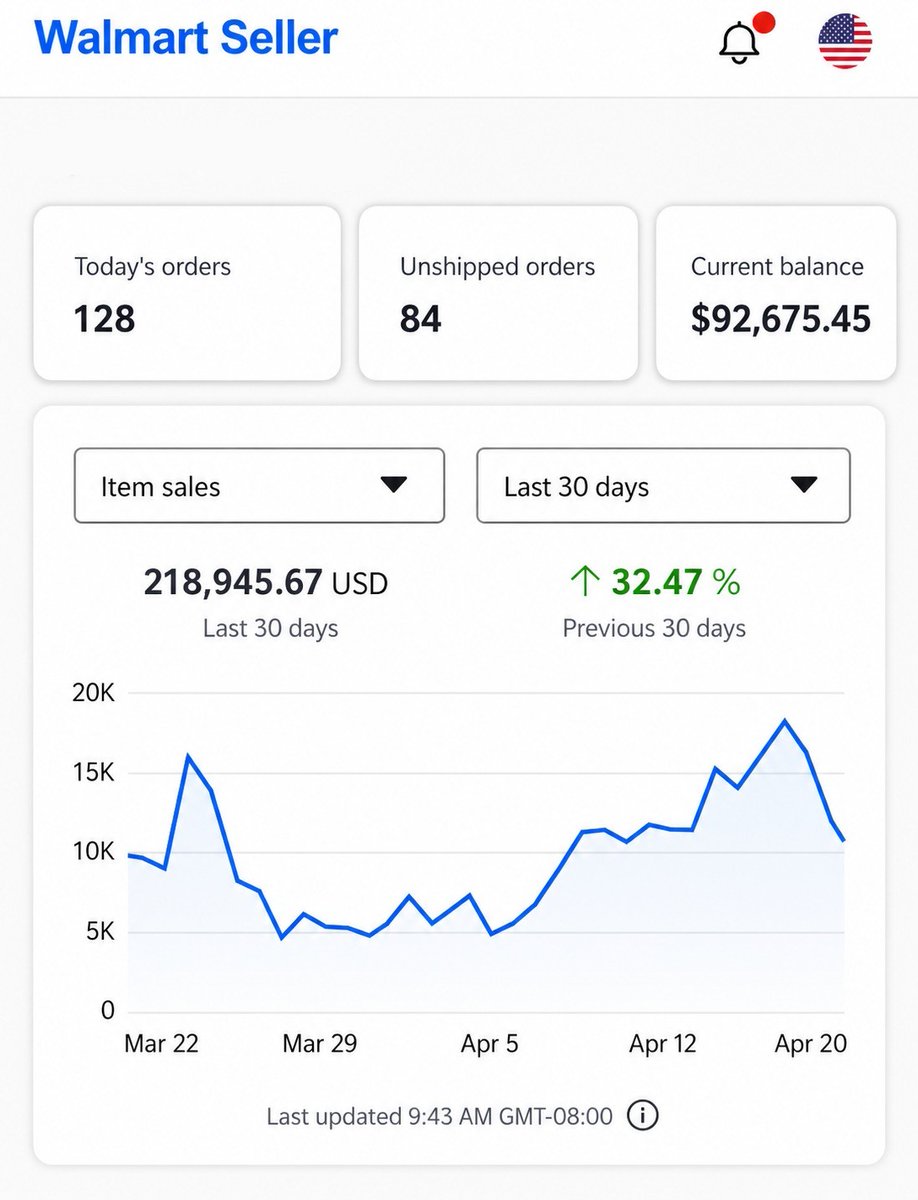Viewport: 918px width, 1200px height.
Task: Click the Apr 20 axis label
Action: (x=811, y=1044)
